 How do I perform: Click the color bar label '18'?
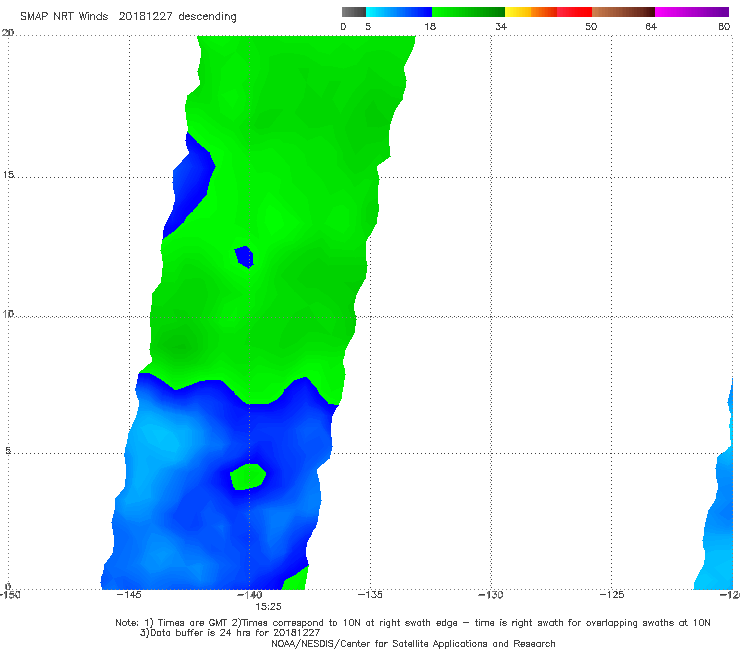pyautogui.click(x=430, y=27)
